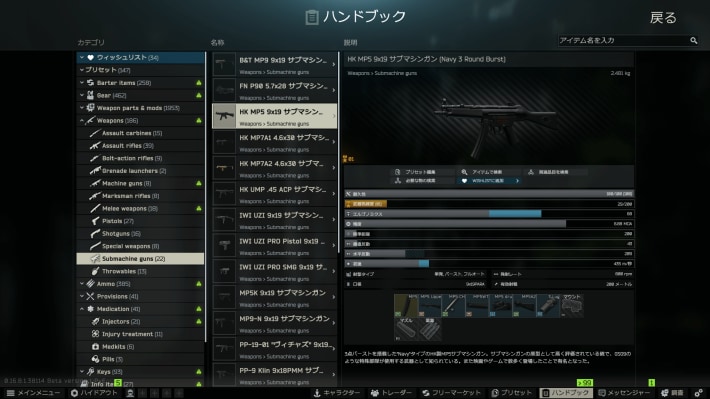Viewport: 710px width, 399px height.
Task: Open the Pills category
Action: pos(140,359)
